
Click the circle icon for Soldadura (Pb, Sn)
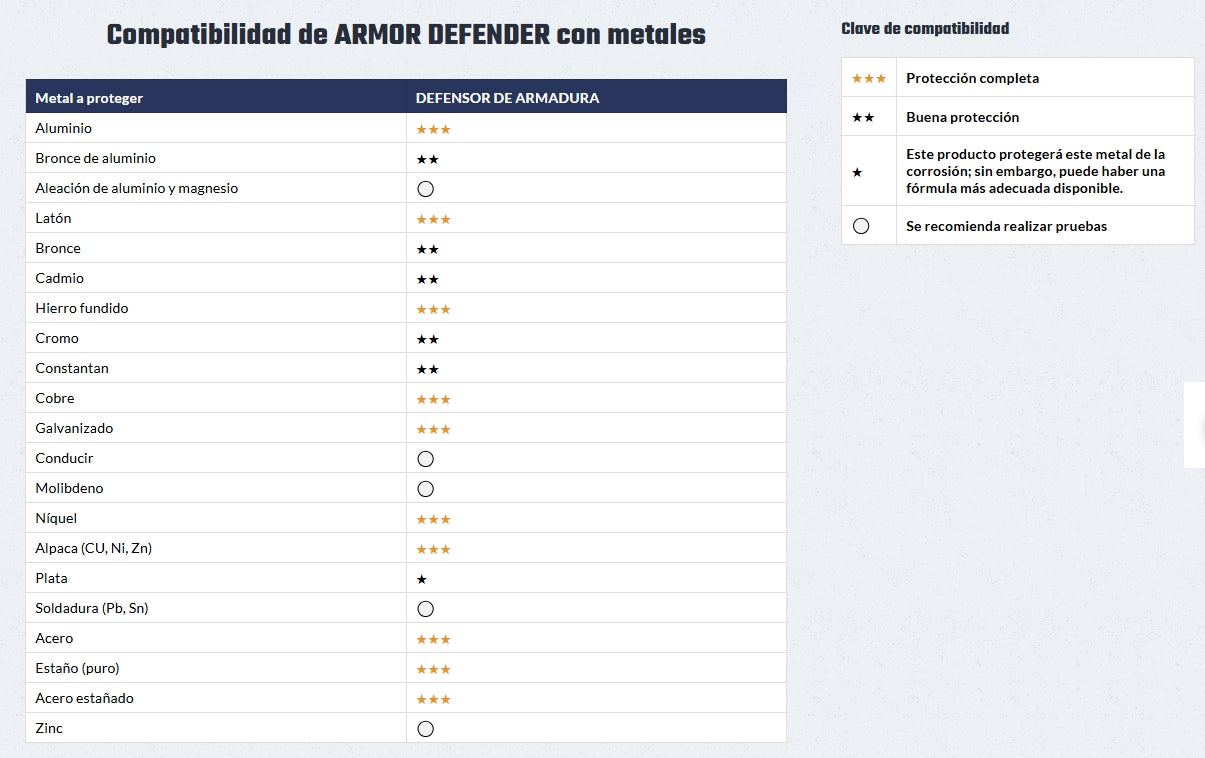pos(425,609)
